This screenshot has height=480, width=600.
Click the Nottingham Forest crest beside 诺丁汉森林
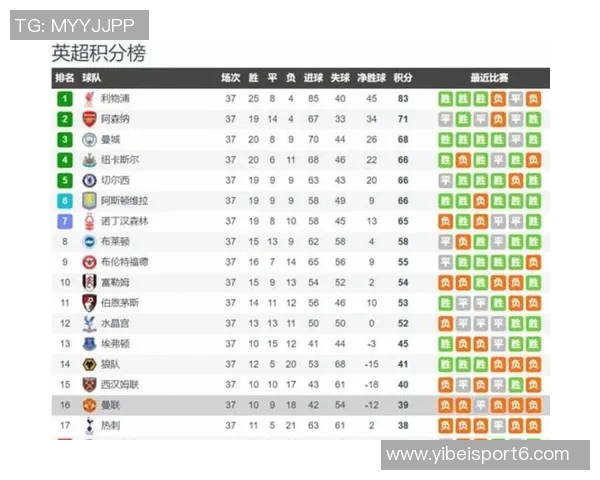pos(90,221)
